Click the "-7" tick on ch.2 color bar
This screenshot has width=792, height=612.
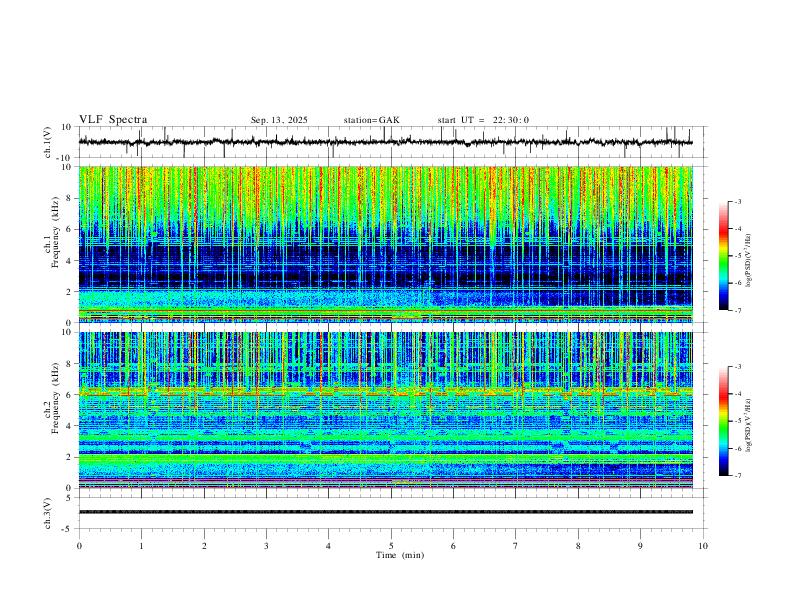point(737,476)
